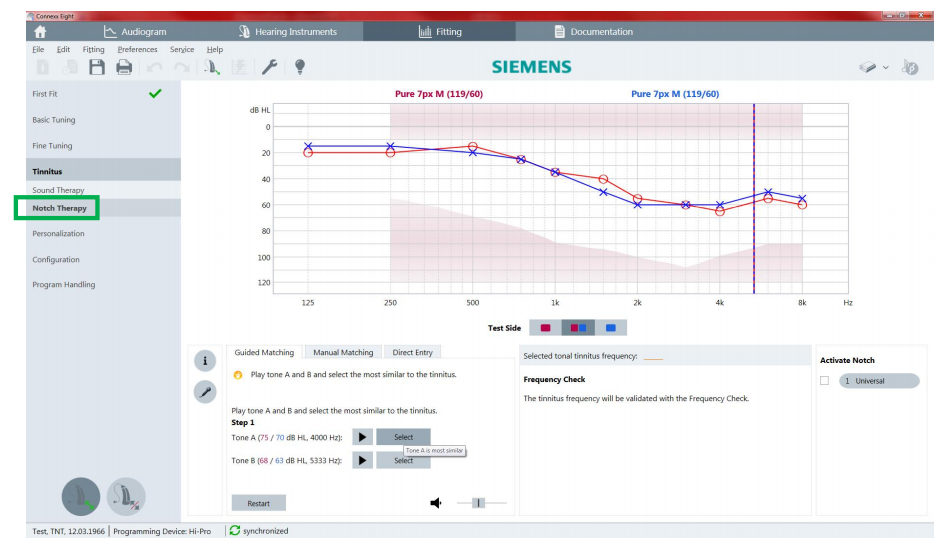The width and height of the screenshot is (945, 551).
Task: Open the Hearing Instruments tab
Action: pyautogui.click(x=287, y=32)
